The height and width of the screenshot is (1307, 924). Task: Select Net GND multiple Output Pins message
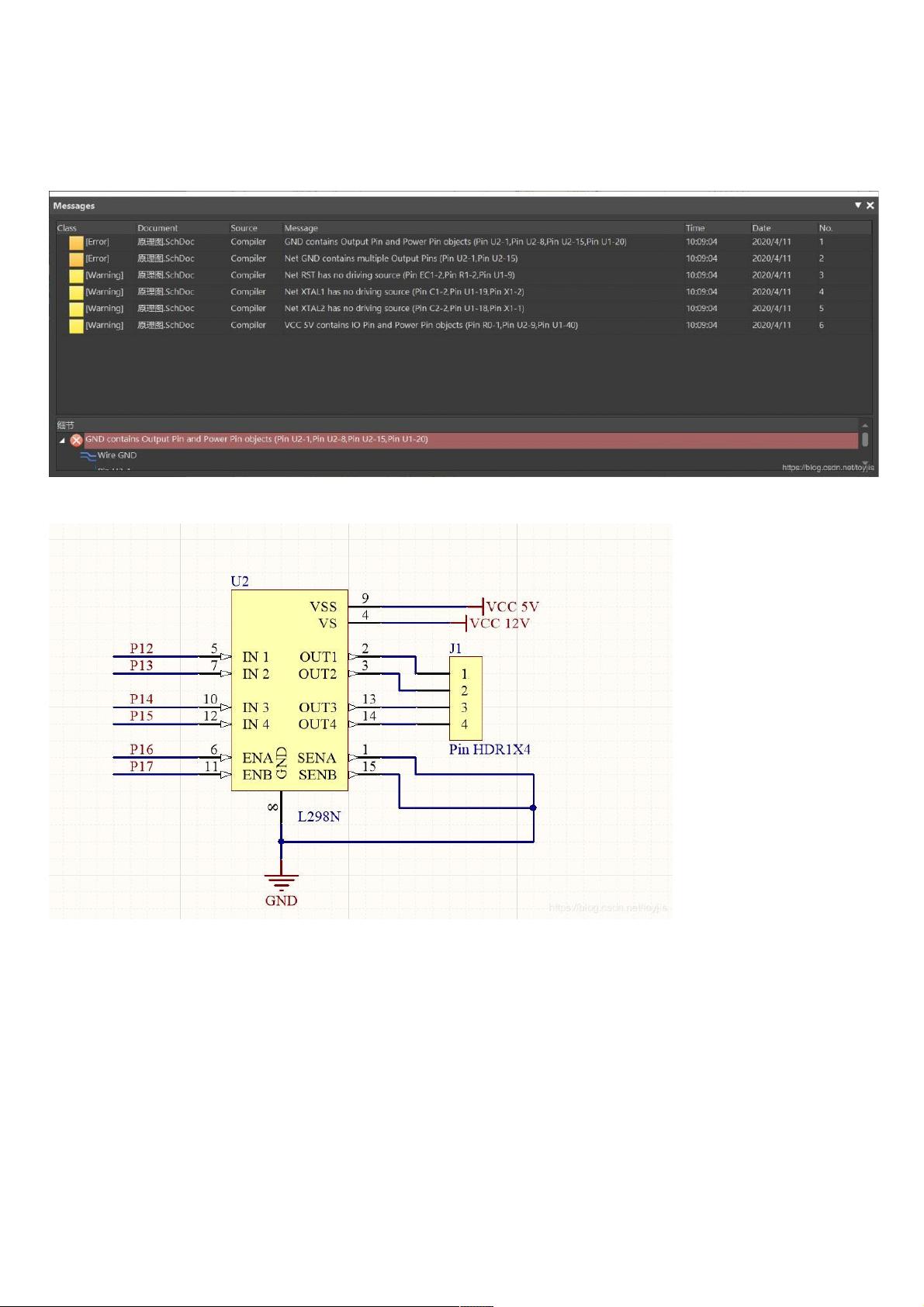click(x=400, y=259)
